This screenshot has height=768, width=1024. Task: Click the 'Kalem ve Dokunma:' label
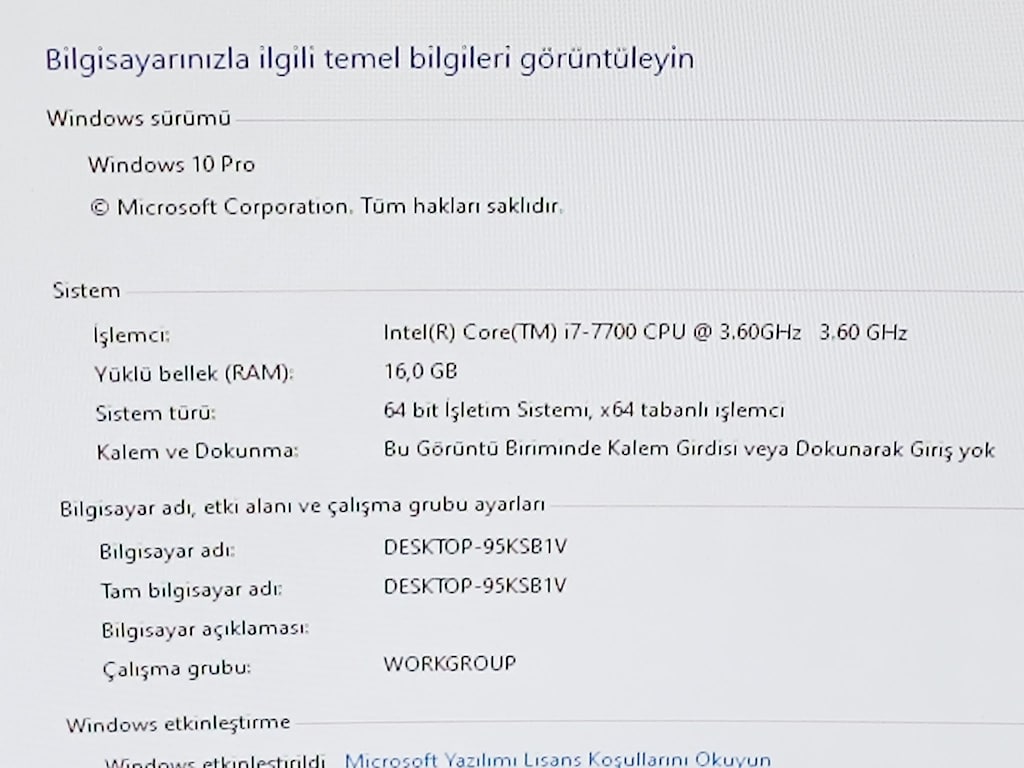197,451
